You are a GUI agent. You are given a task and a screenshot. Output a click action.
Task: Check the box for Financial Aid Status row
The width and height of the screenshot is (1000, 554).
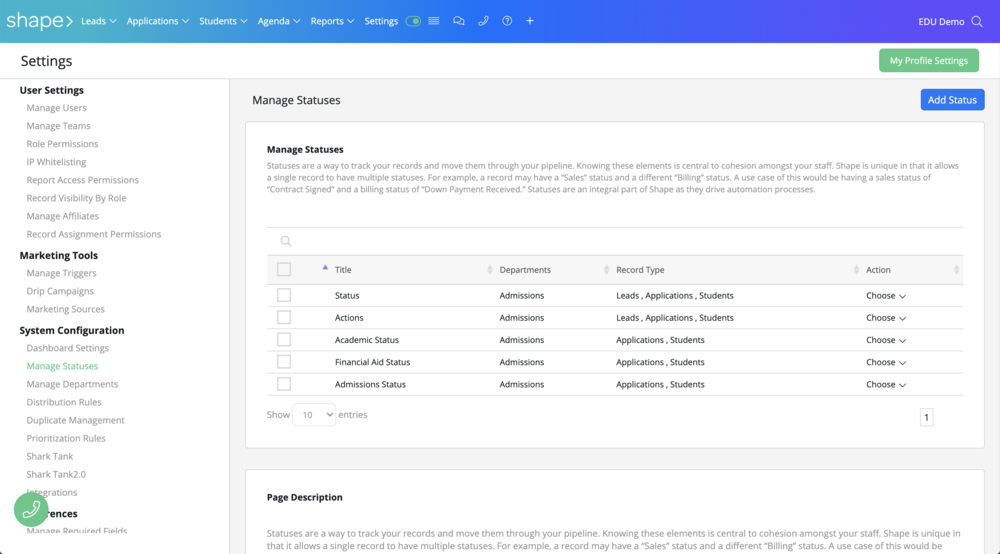click(x=284, y=362)
